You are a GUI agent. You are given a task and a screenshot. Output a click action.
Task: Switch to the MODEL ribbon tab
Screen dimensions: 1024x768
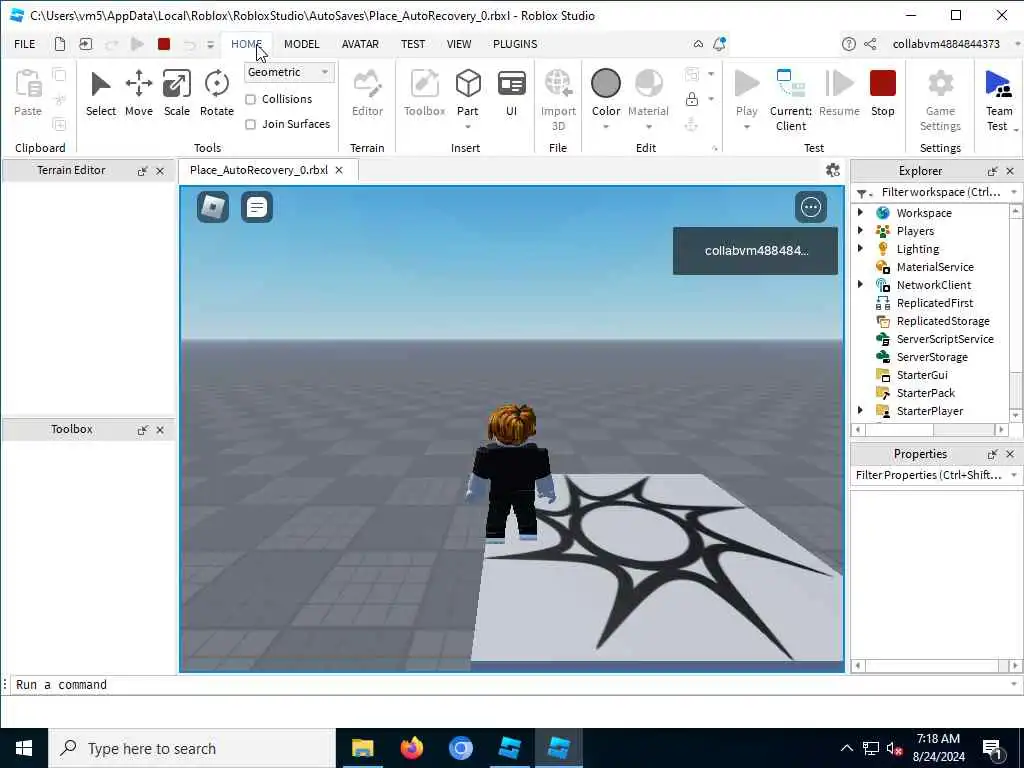click(x=302, y=44)
